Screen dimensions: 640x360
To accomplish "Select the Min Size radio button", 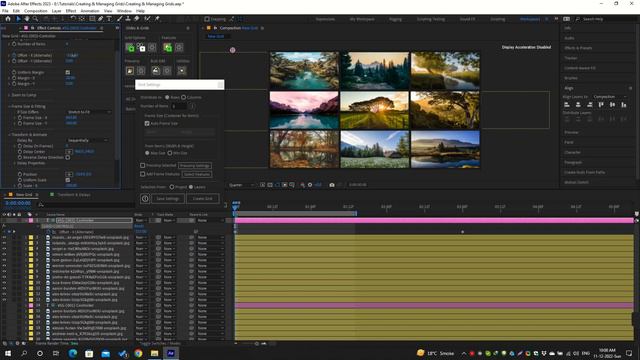I will (170, 153).
